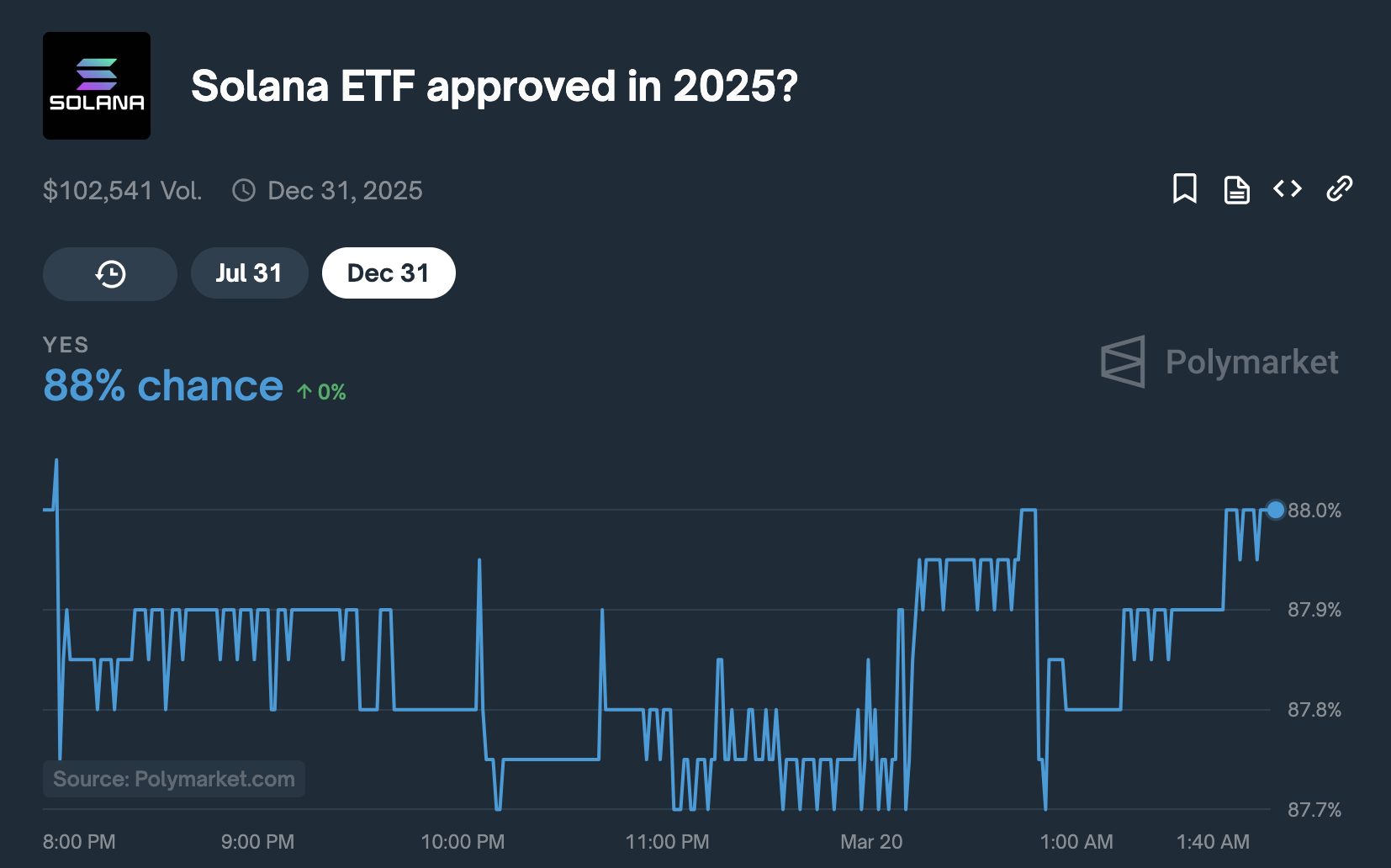Select the Dec 31 timeframe toggle
The height and width of the screenshot is (868, 1391).
pos(389,273)
